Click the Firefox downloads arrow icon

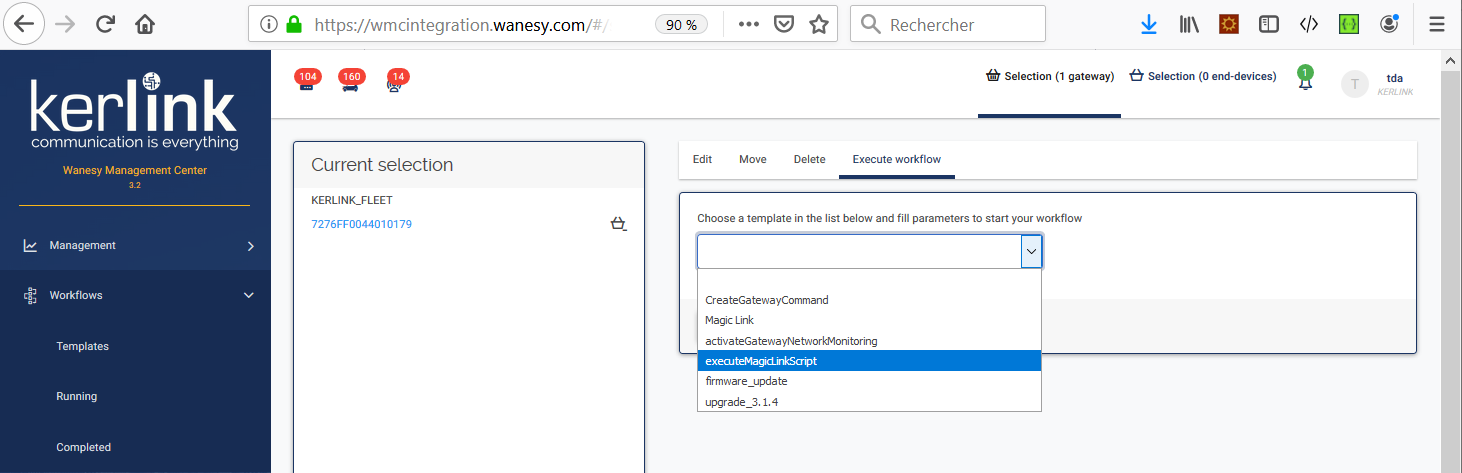point(1149,24)
